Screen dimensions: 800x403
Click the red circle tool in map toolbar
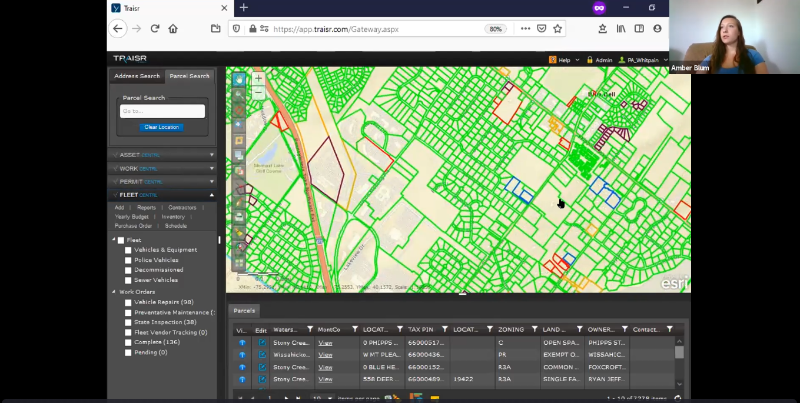pyautogui.click(x=239, y=110)
